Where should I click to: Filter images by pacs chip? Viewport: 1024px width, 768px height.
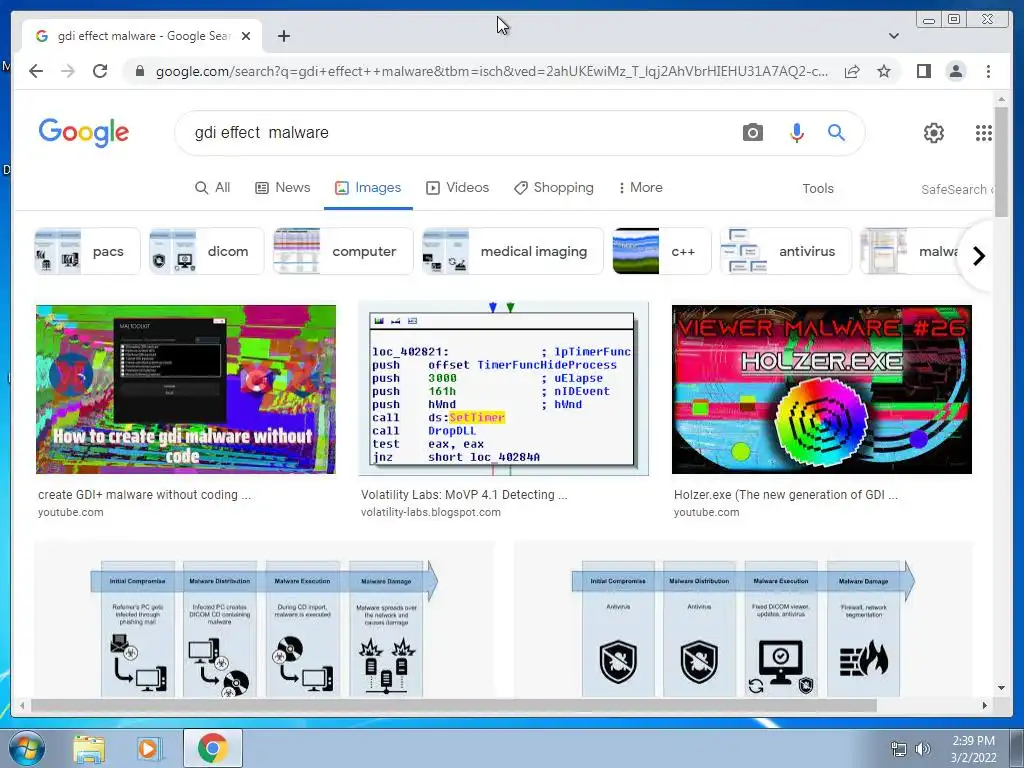tap(87, 251)
